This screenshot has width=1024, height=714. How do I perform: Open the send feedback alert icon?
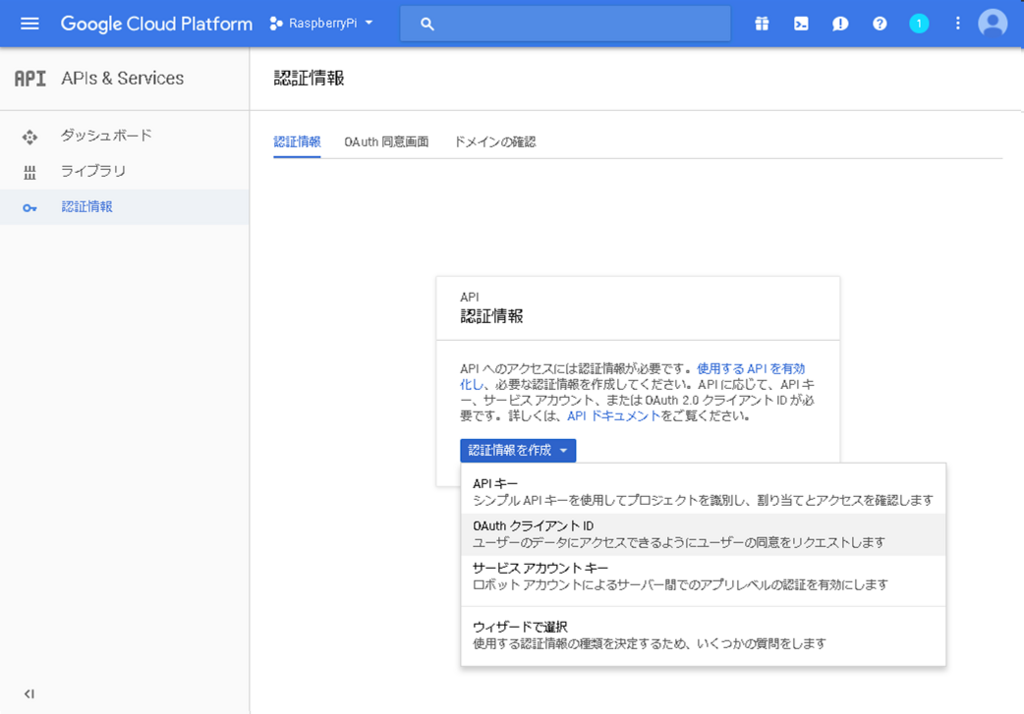click(x=840, y=24)
